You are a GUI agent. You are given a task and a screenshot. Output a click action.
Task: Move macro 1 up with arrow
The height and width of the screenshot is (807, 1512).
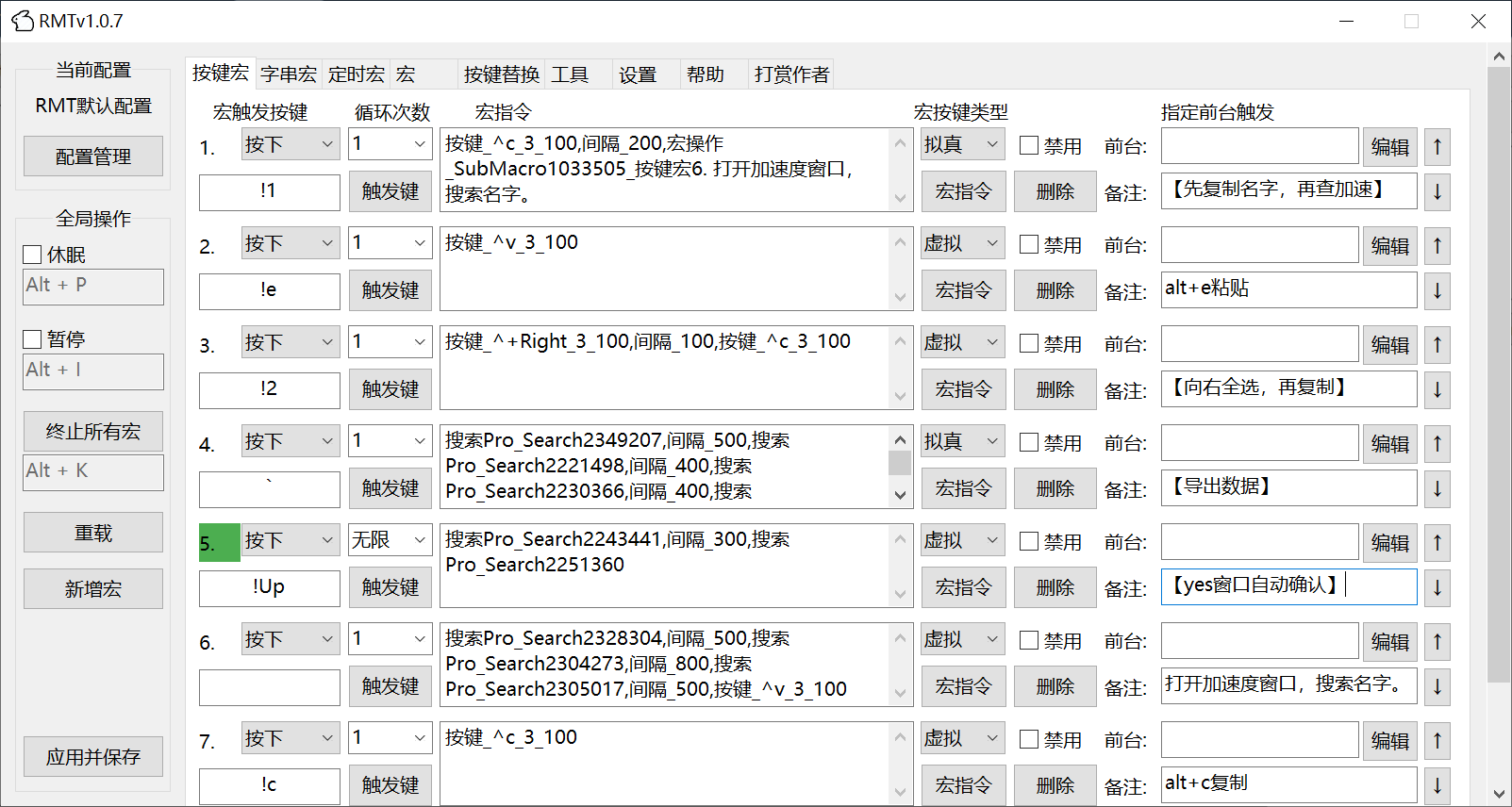(1437, 146)
